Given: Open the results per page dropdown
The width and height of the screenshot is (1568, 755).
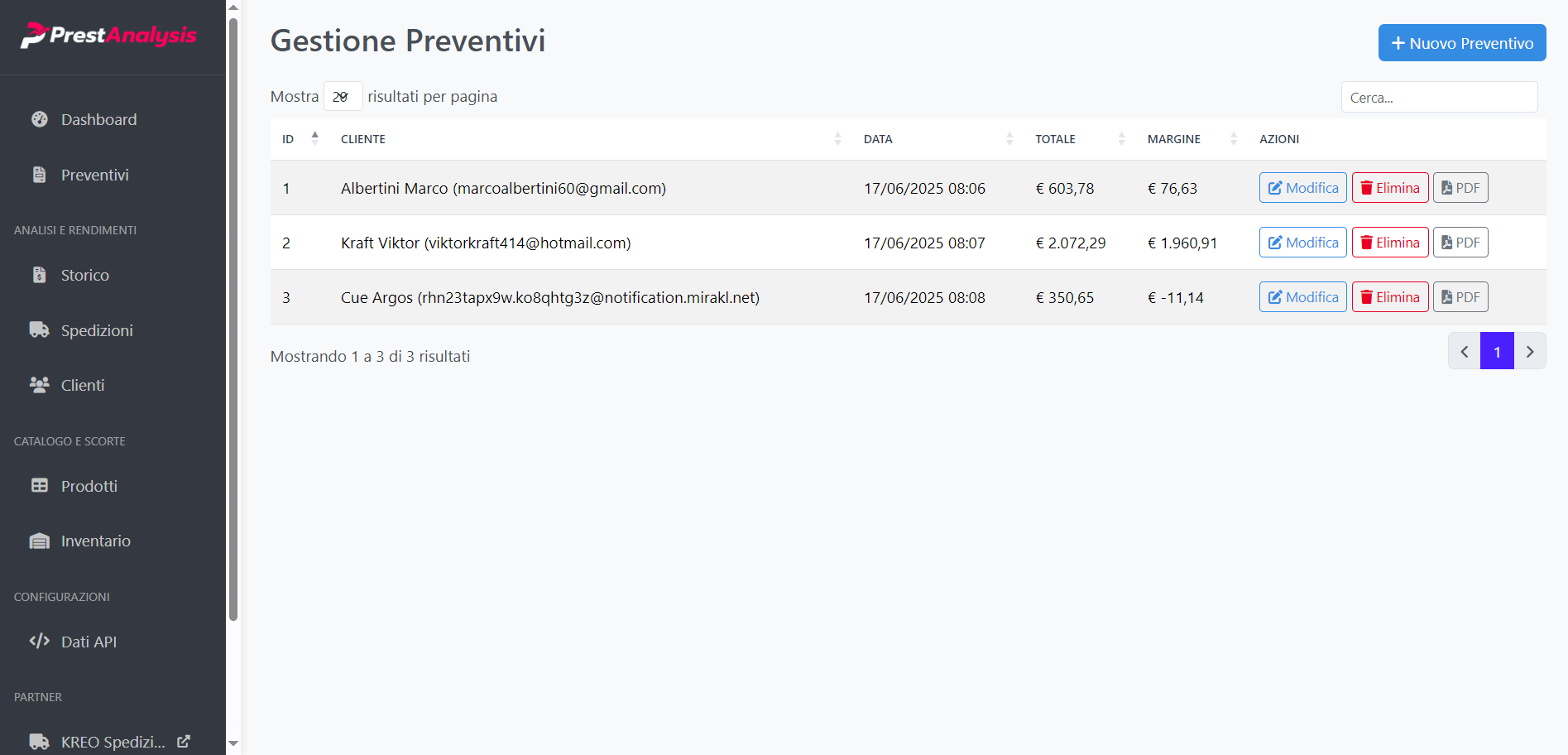Looking at the screenshot, I should coord(343,97).
